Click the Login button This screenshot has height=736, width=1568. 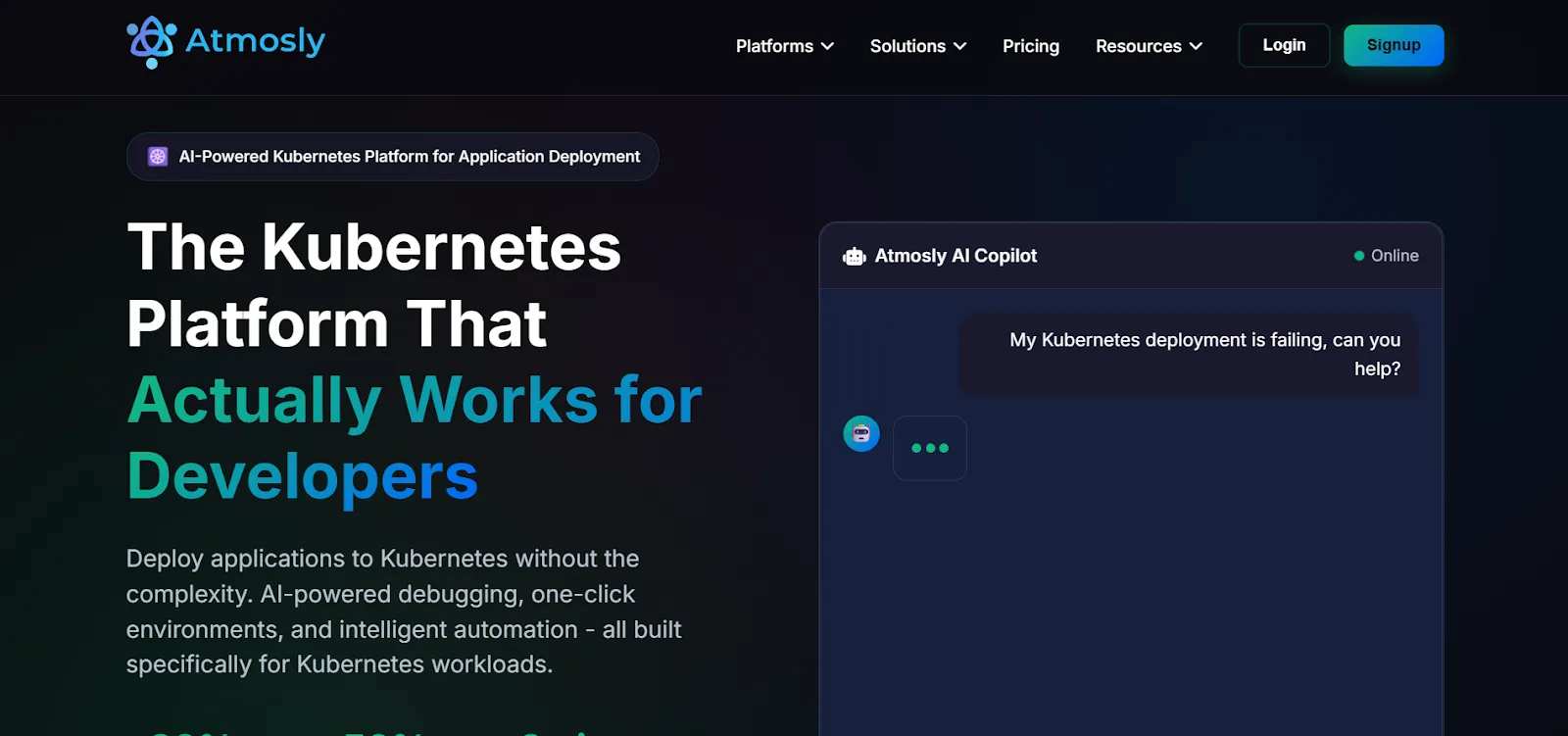(x=1284, y=45)
